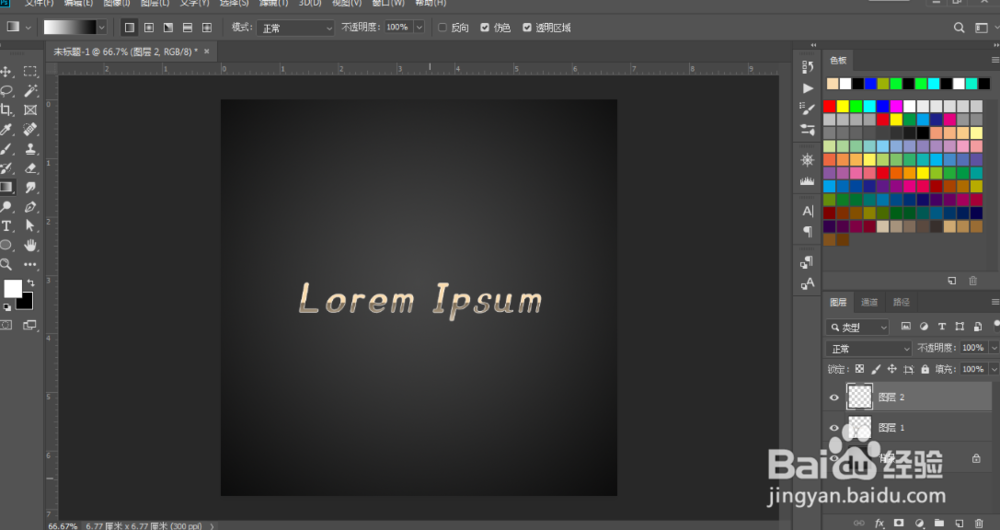This screenshot has width=1000, height=530.
Task: Uncheck the 仿色 (Dither) checkbox
Action: 485,27
